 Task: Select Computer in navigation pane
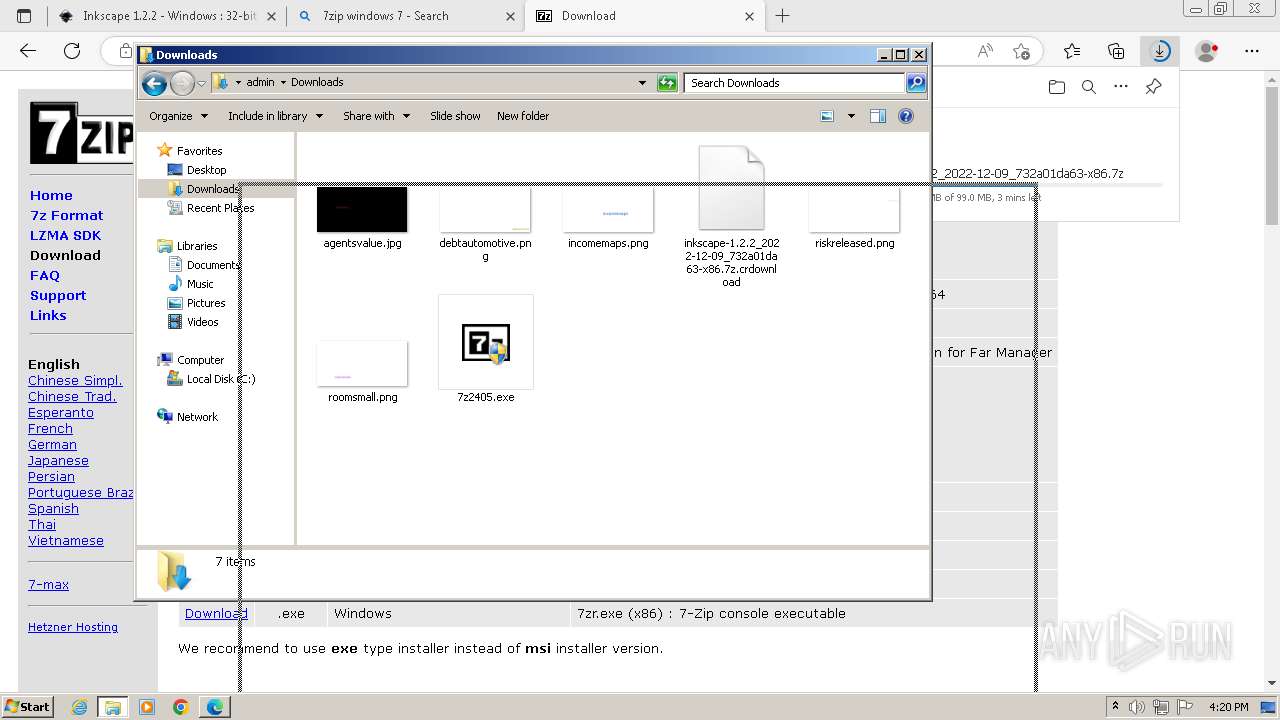click(x=200, y=360)
